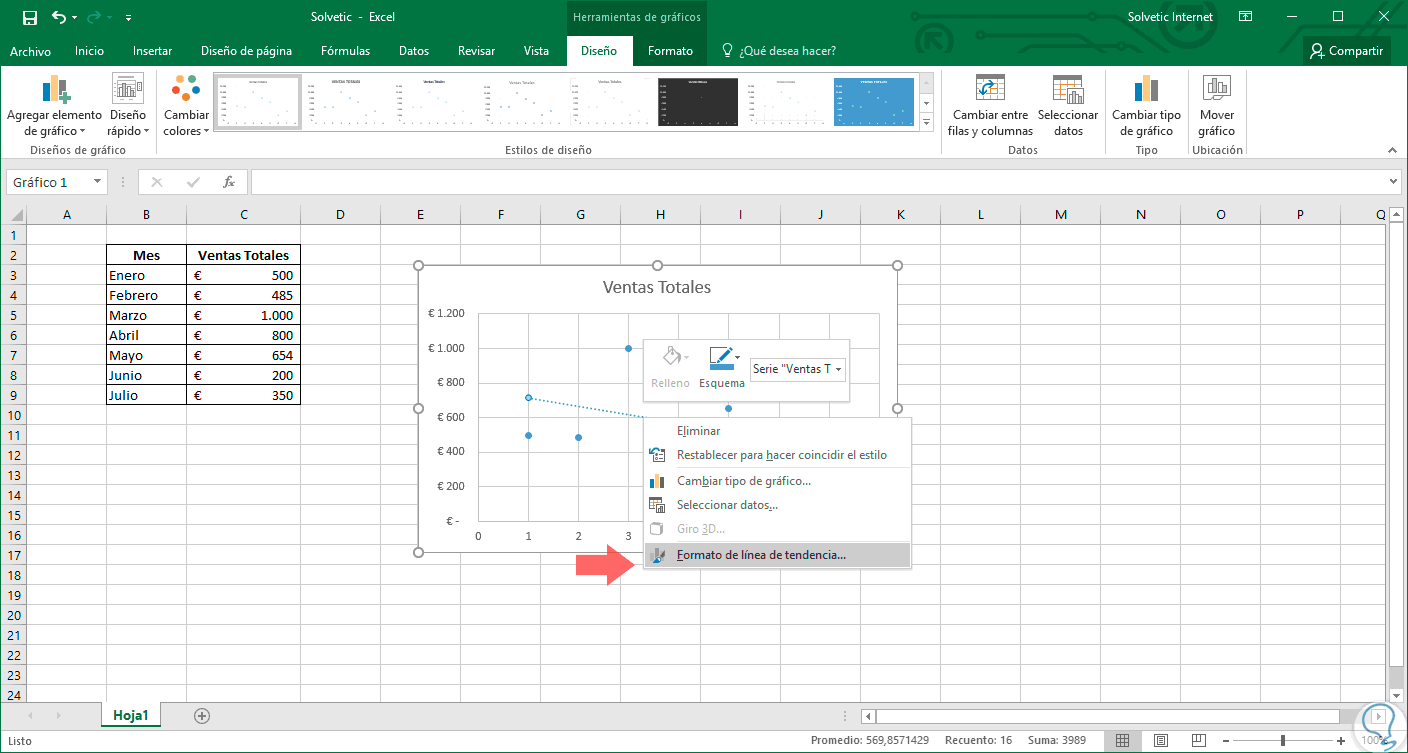This screenshot has height=753, width=1408.
Task: Click Mover gráfico icon
Action: (1217, 106)
